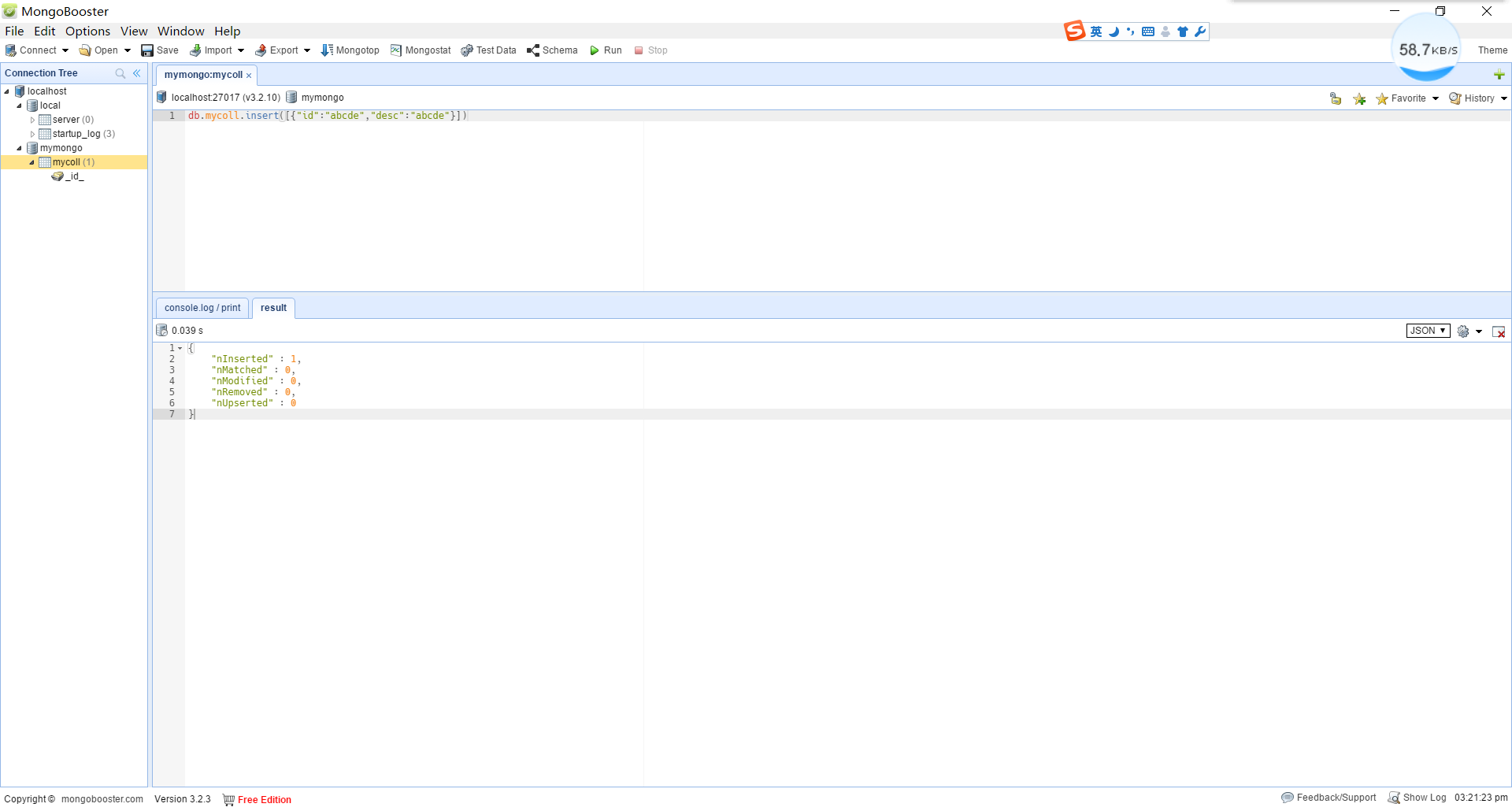1512x811 pixels.
Task: Open the Theme selector
Action: 1492,50
